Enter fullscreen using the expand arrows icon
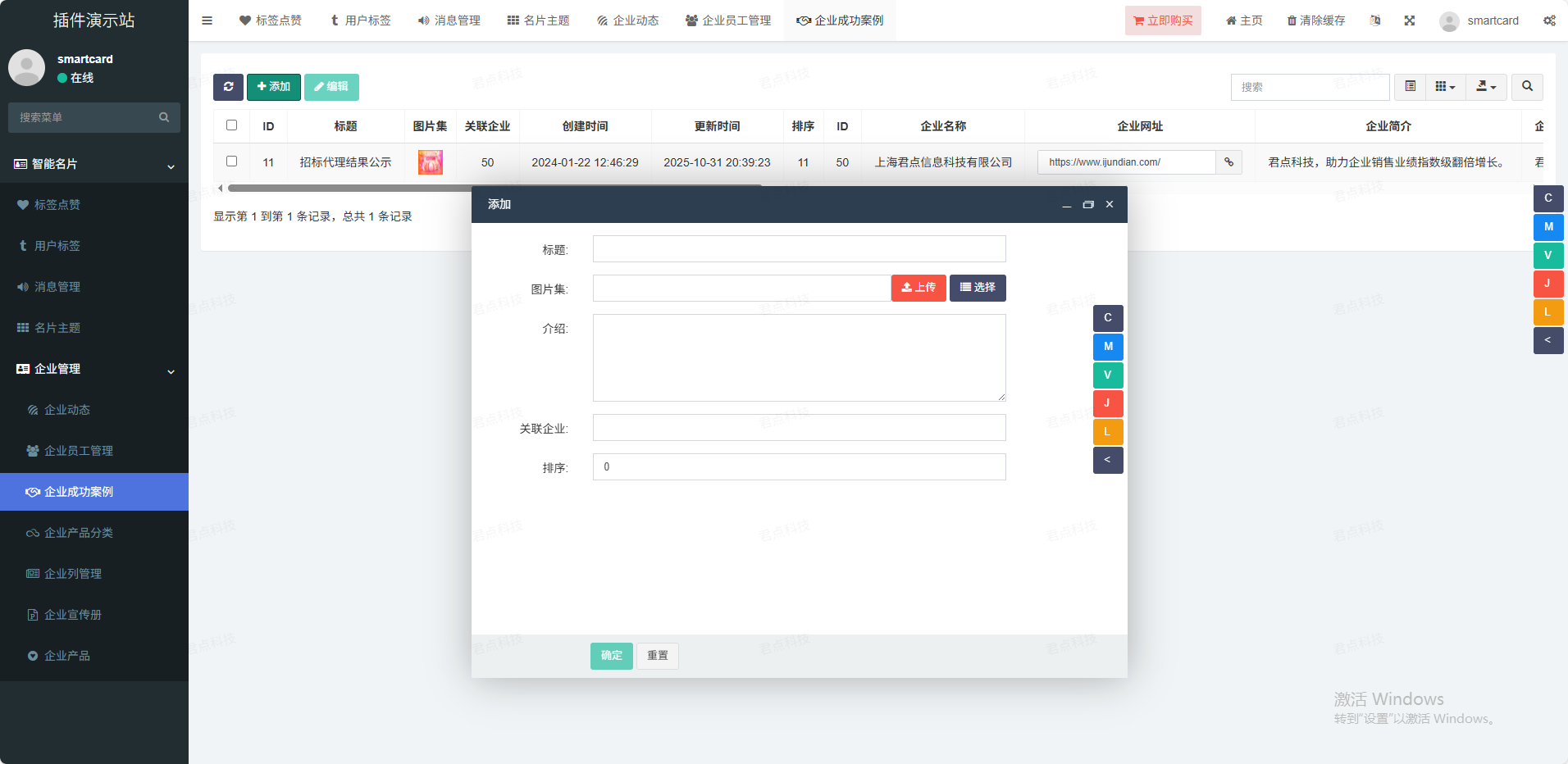Screen dimensions: 1568x764 point(1409,20)
